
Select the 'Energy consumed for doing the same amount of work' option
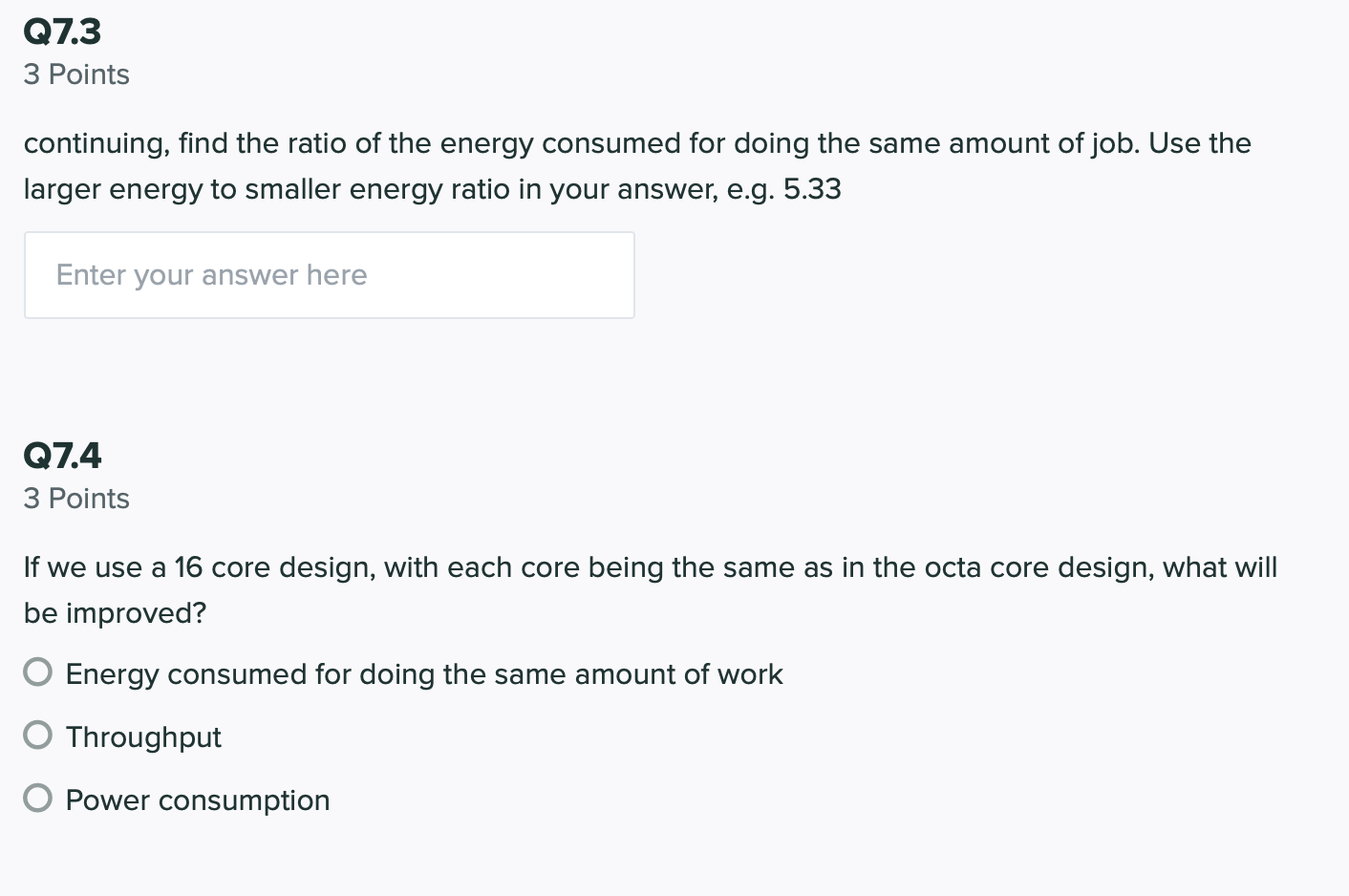point(37,672)
